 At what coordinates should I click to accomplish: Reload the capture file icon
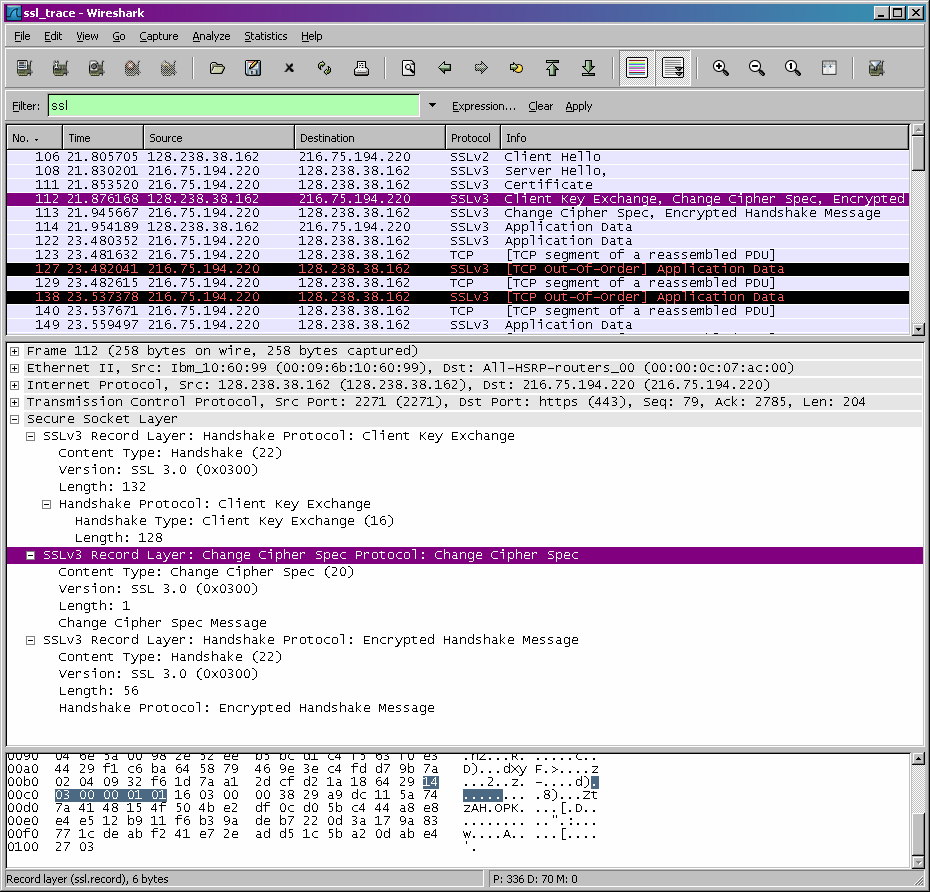click(x=325, y=68)
